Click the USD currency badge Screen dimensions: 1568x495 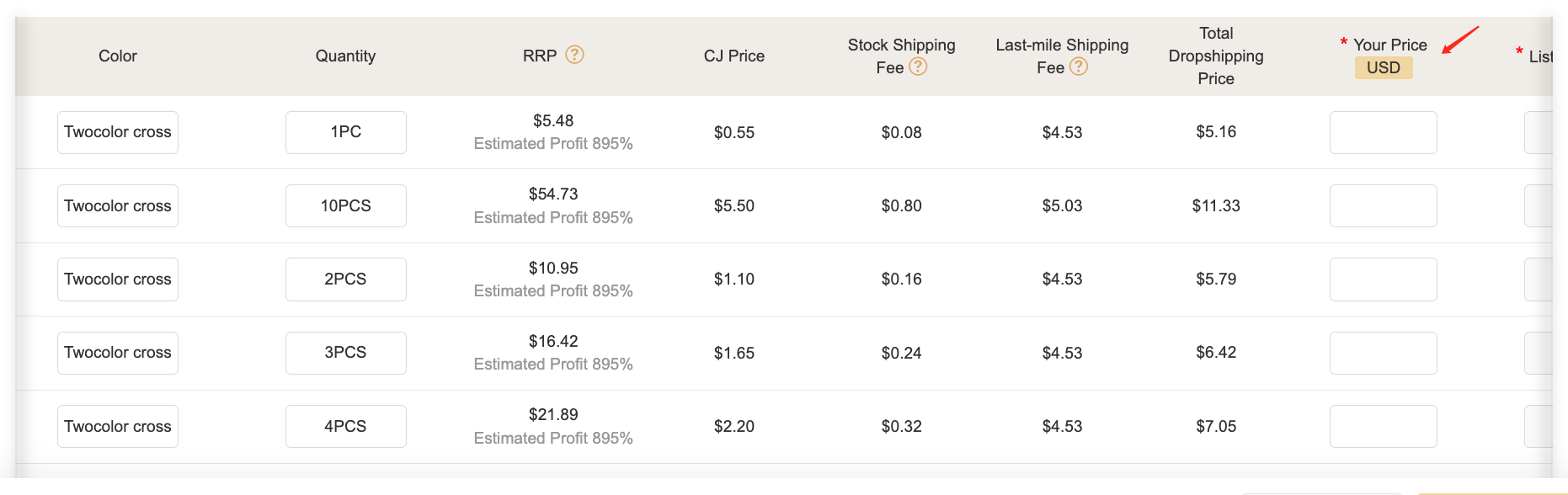(x=1384, y=67)
